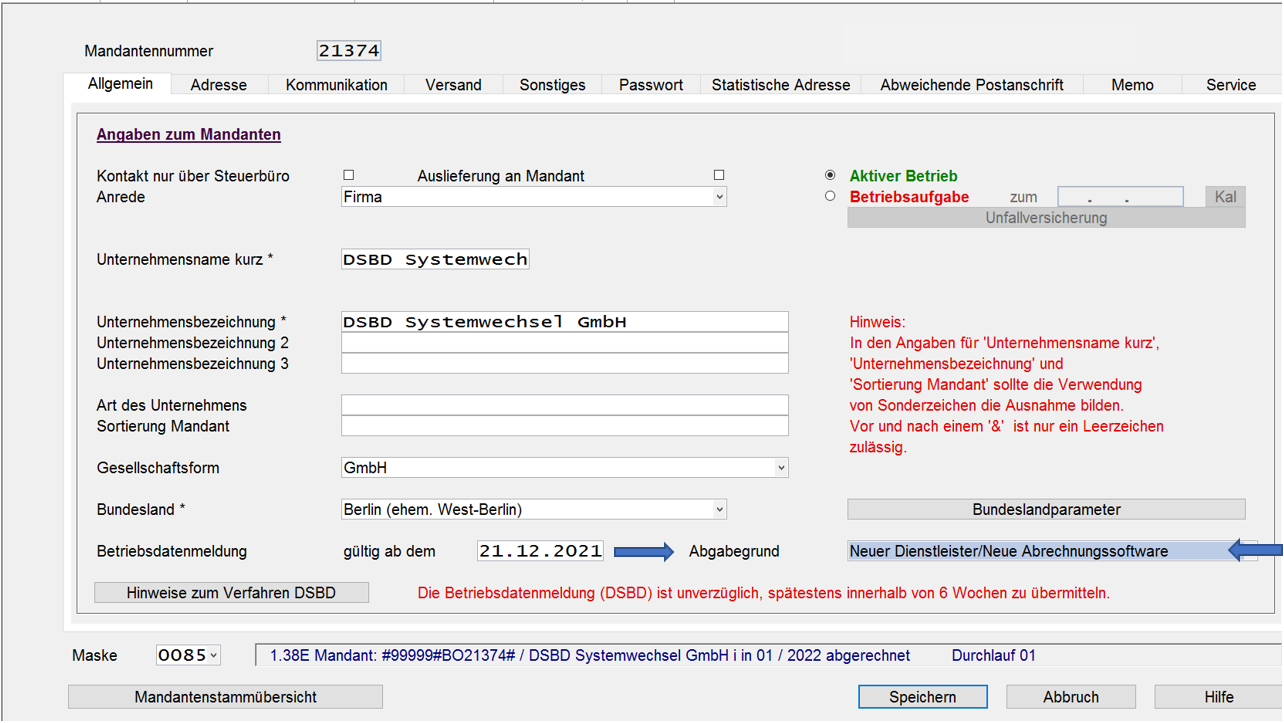Choose the 'Betriebsaufgabe' radio option
Screen dimensions: 1284x723
pyautogui.click(x=830, y=197)
